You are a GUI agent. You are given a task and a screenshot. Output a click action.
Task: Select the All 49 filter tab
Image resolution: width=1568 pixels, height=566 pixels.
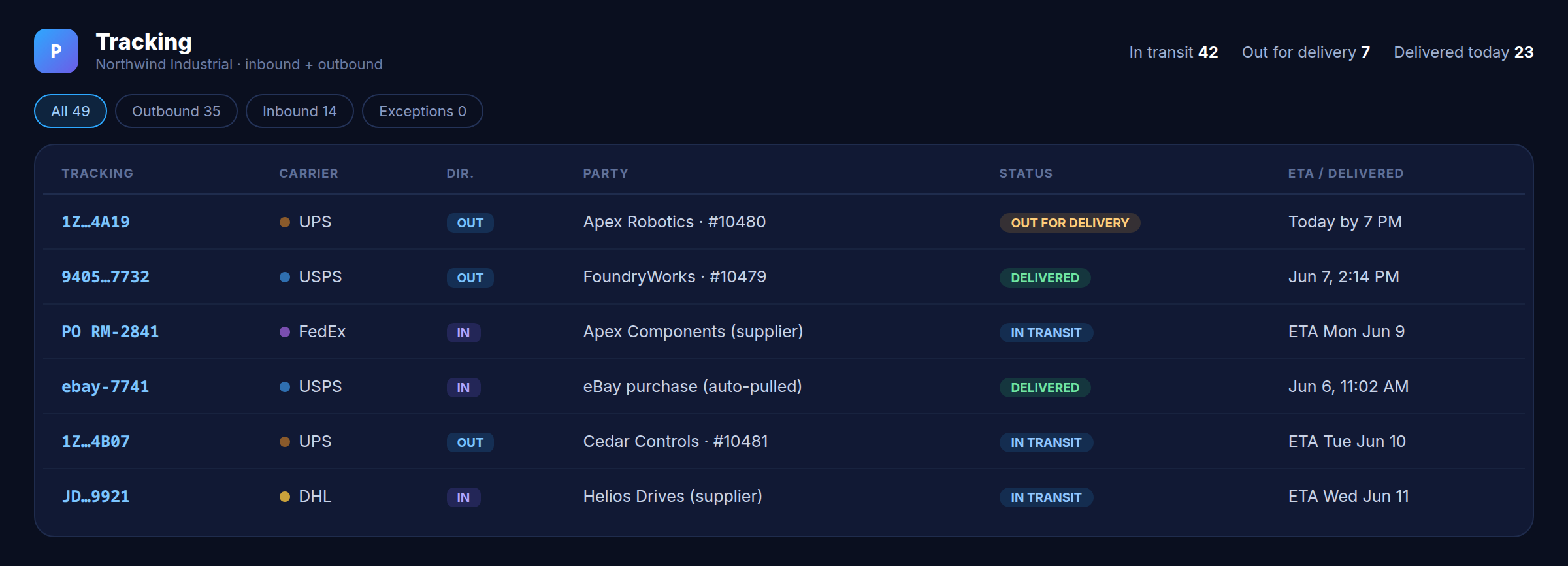(x=71, y=111)
